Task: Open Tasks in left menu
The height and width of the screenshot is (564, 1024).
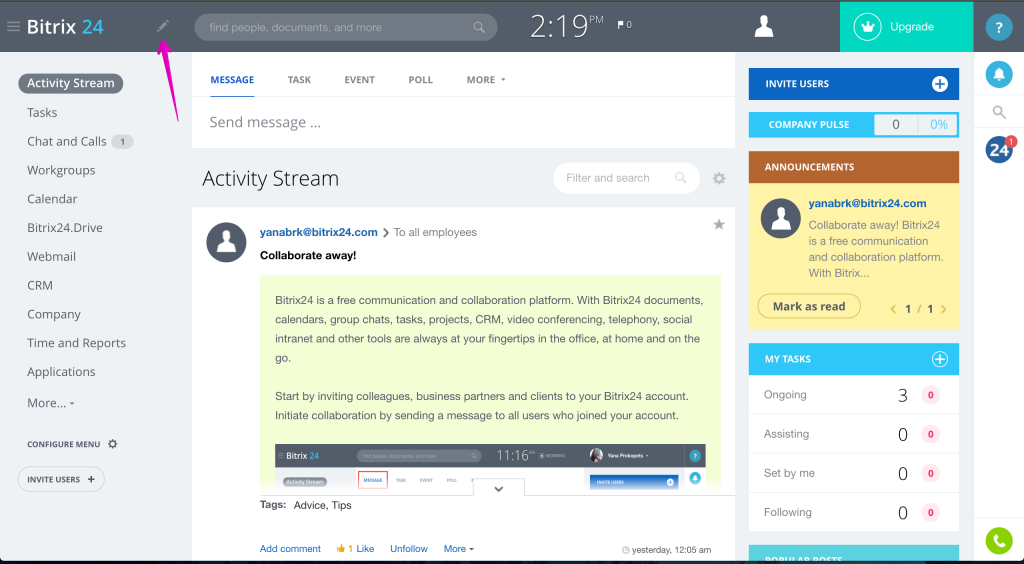Action: (42, 112)
